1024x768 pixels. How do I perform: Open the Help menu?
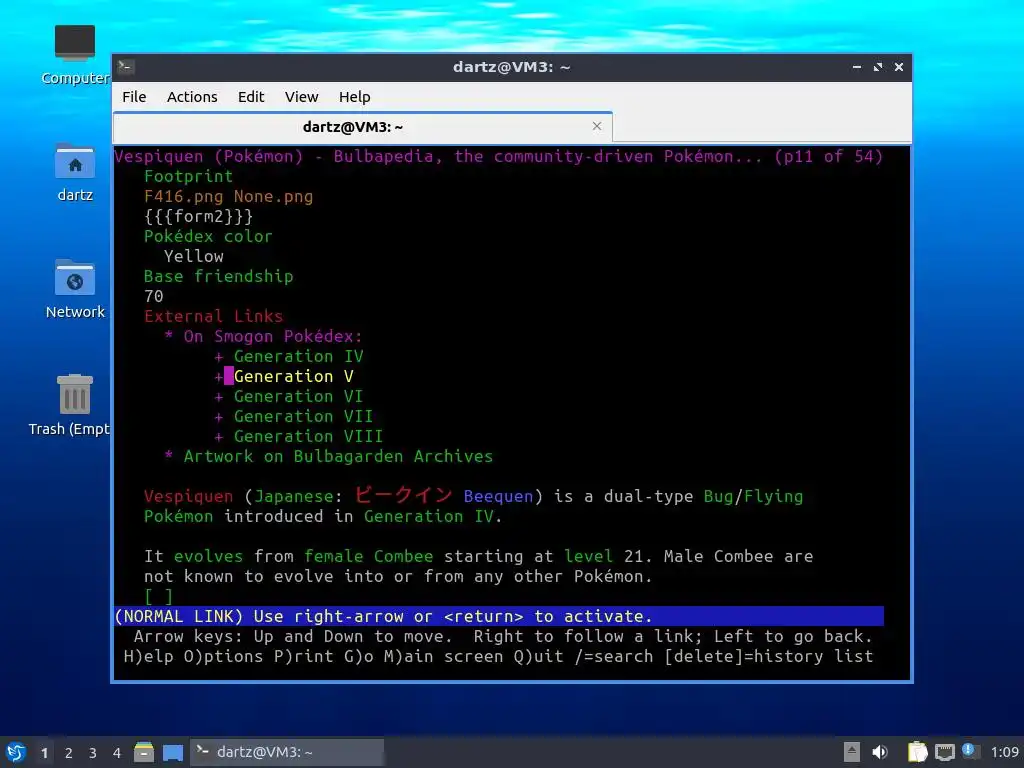point(355,97)
